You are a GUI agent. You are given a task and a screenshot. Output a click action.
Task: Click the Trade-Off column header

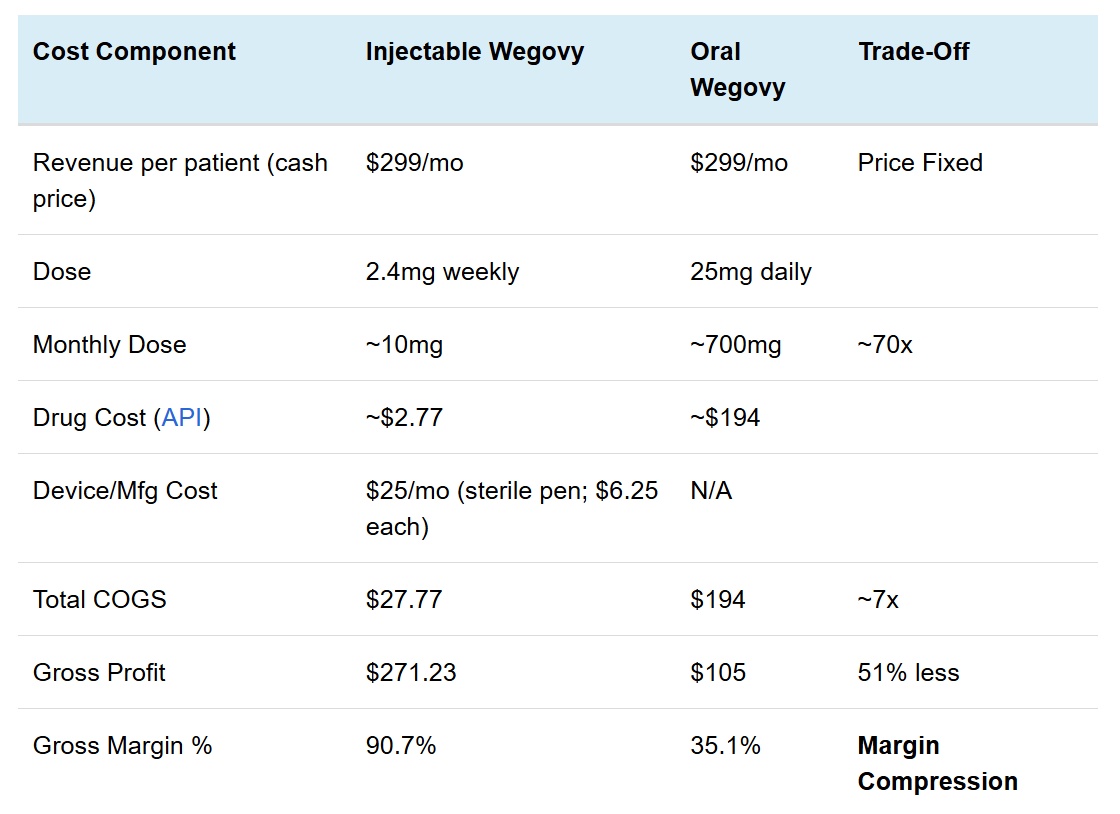click(x=913, y=52)
